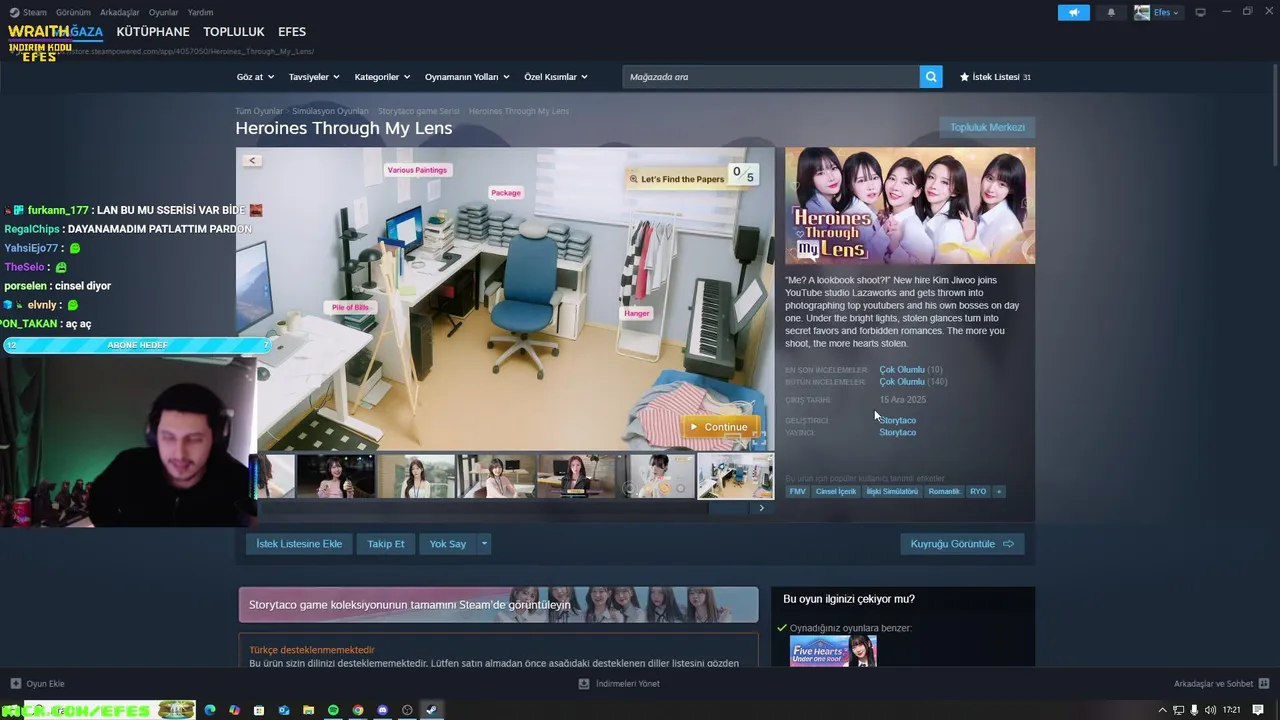
Task: Open Chrome from the taskbar
Action: point(358,710)
